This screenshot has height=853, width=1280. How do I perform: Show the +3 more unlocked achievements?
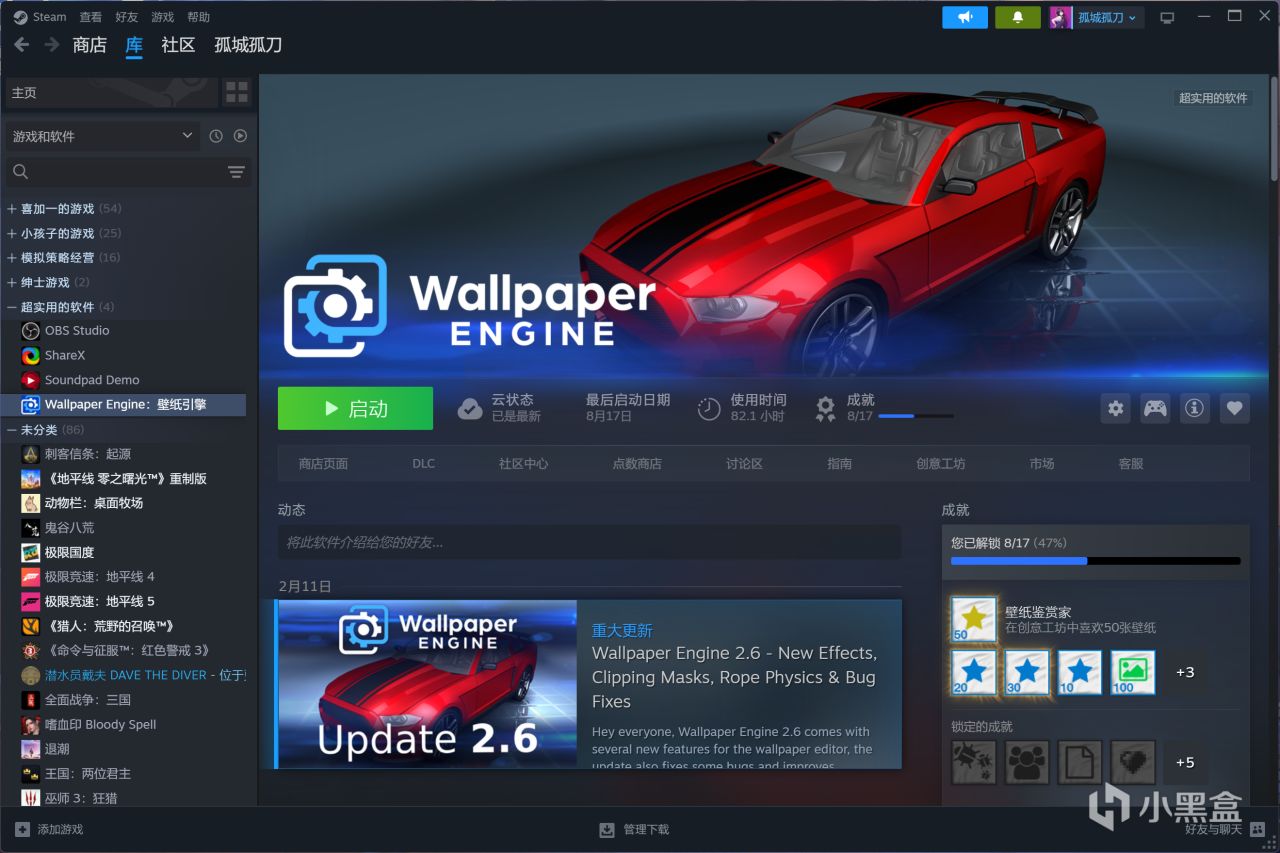(x=1185, y=672)
